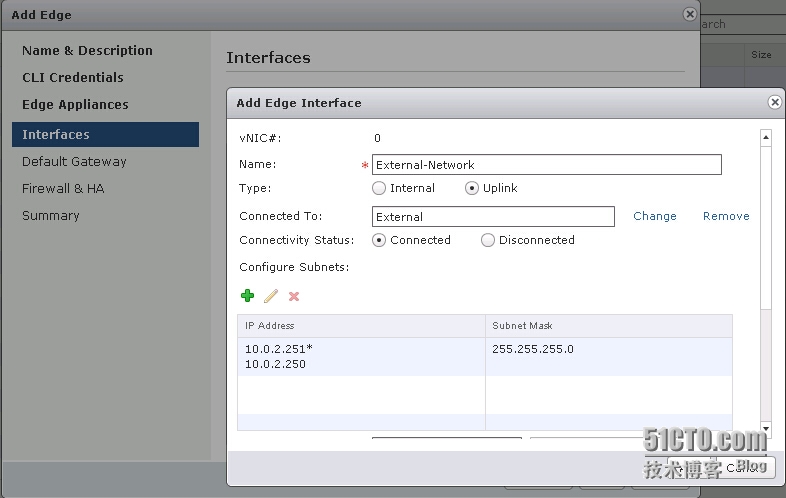Select the Uplink type radio button
Screen dimensions: 786x498
[472, 188]
